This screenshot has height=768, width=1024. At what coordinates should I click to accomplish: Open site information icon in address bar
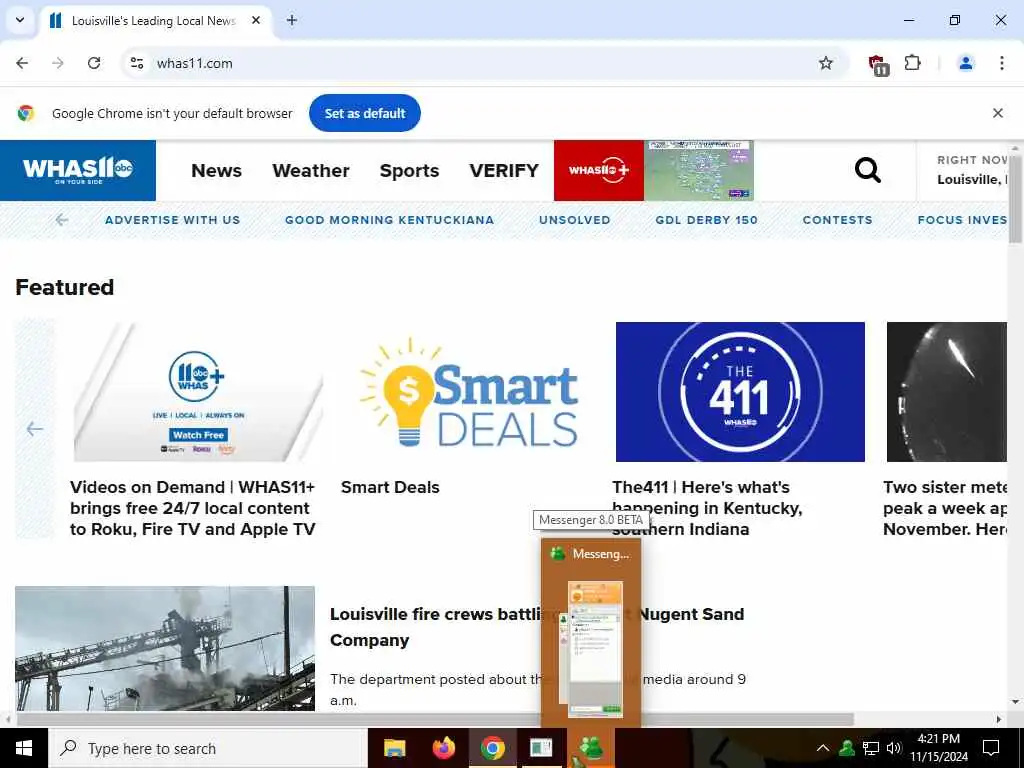(136, 63)
